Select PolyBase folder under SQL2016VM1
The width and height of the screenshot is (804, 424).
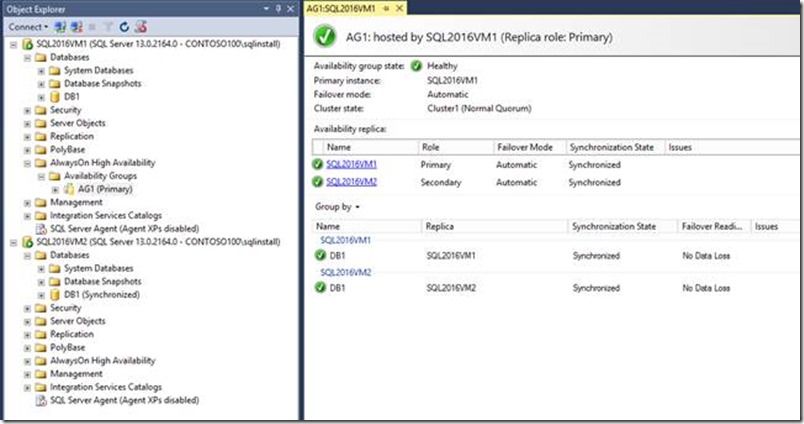pyautogui.click(x=67, y=150)
